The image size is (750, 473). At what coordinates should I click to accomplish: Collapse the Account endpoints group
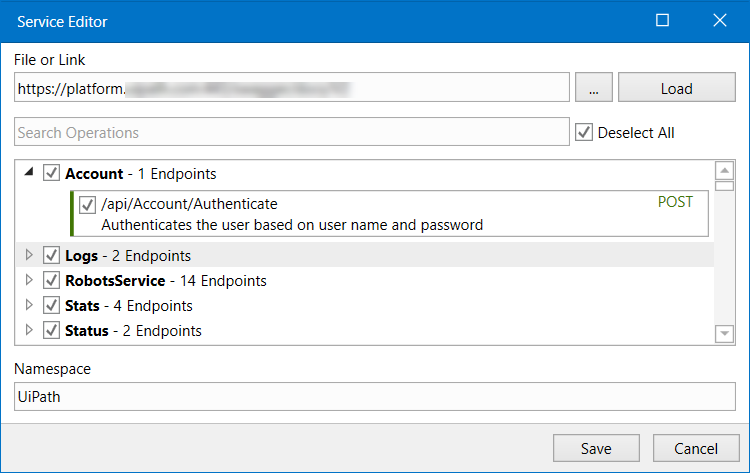(29, 173)
